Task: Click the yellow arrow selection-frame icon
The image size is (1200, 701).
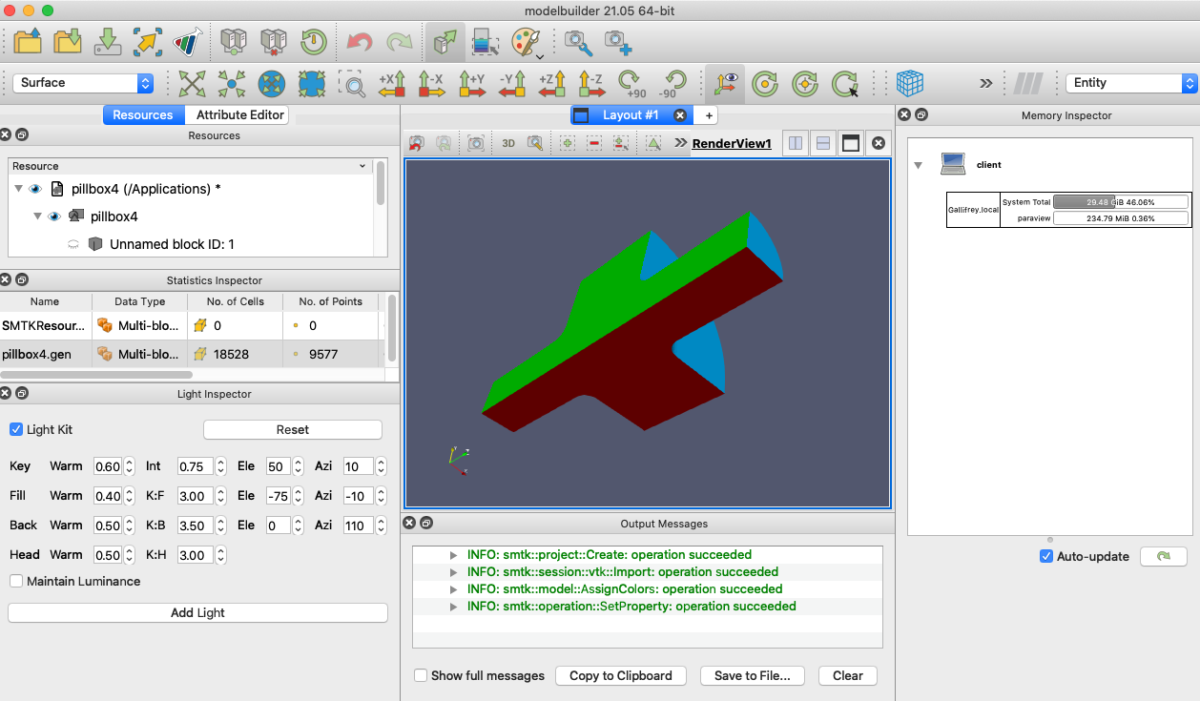Action: (x=147, y=42)
